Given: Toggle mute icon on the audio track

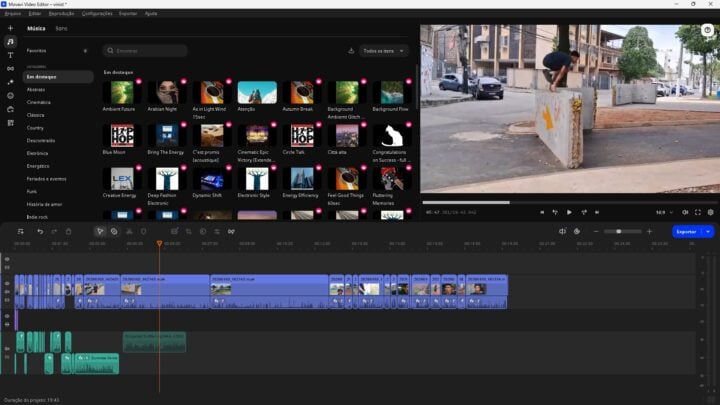Looking at the screenshot, I should pyautogui.click(x=7, y=358).
